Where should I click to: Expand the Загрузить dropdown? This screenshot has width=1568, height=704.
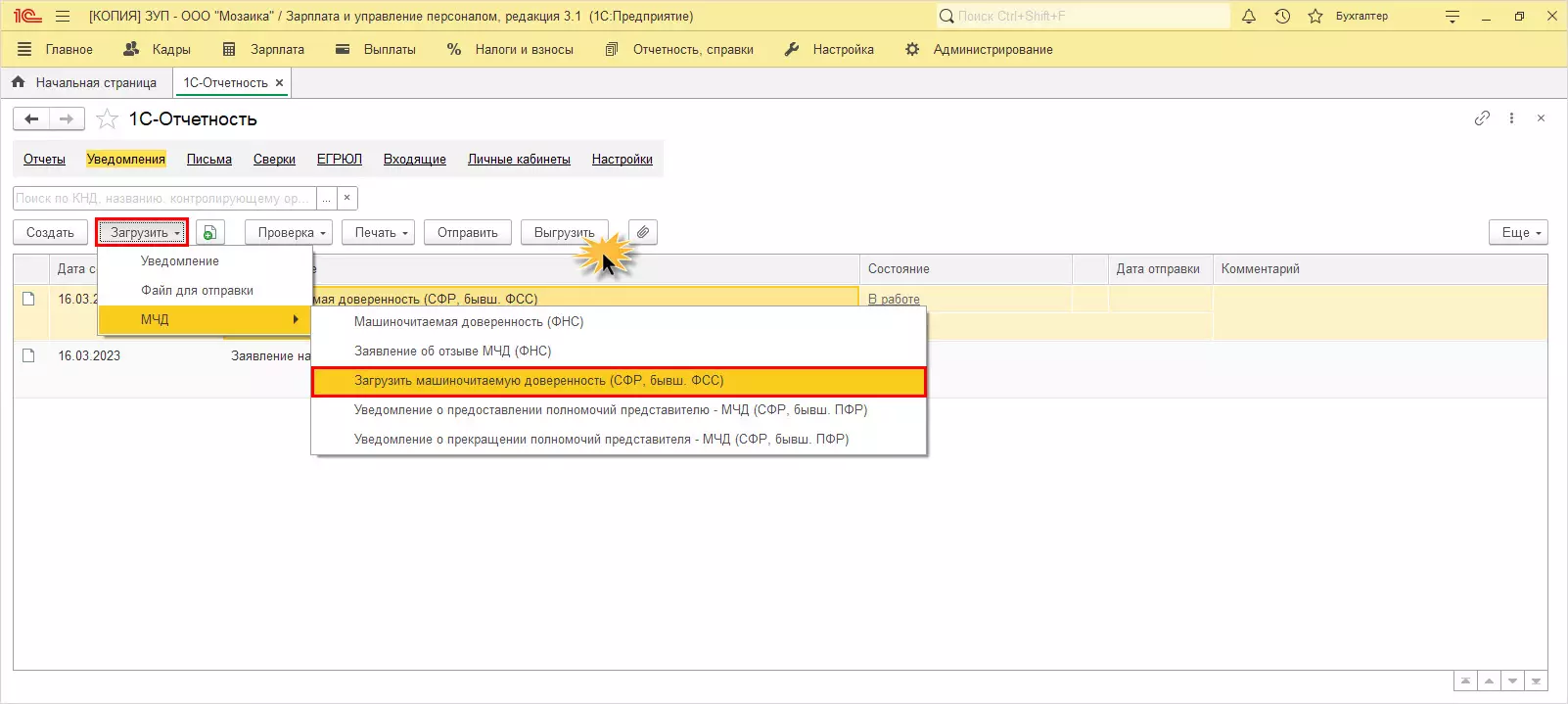coord(142,233)
